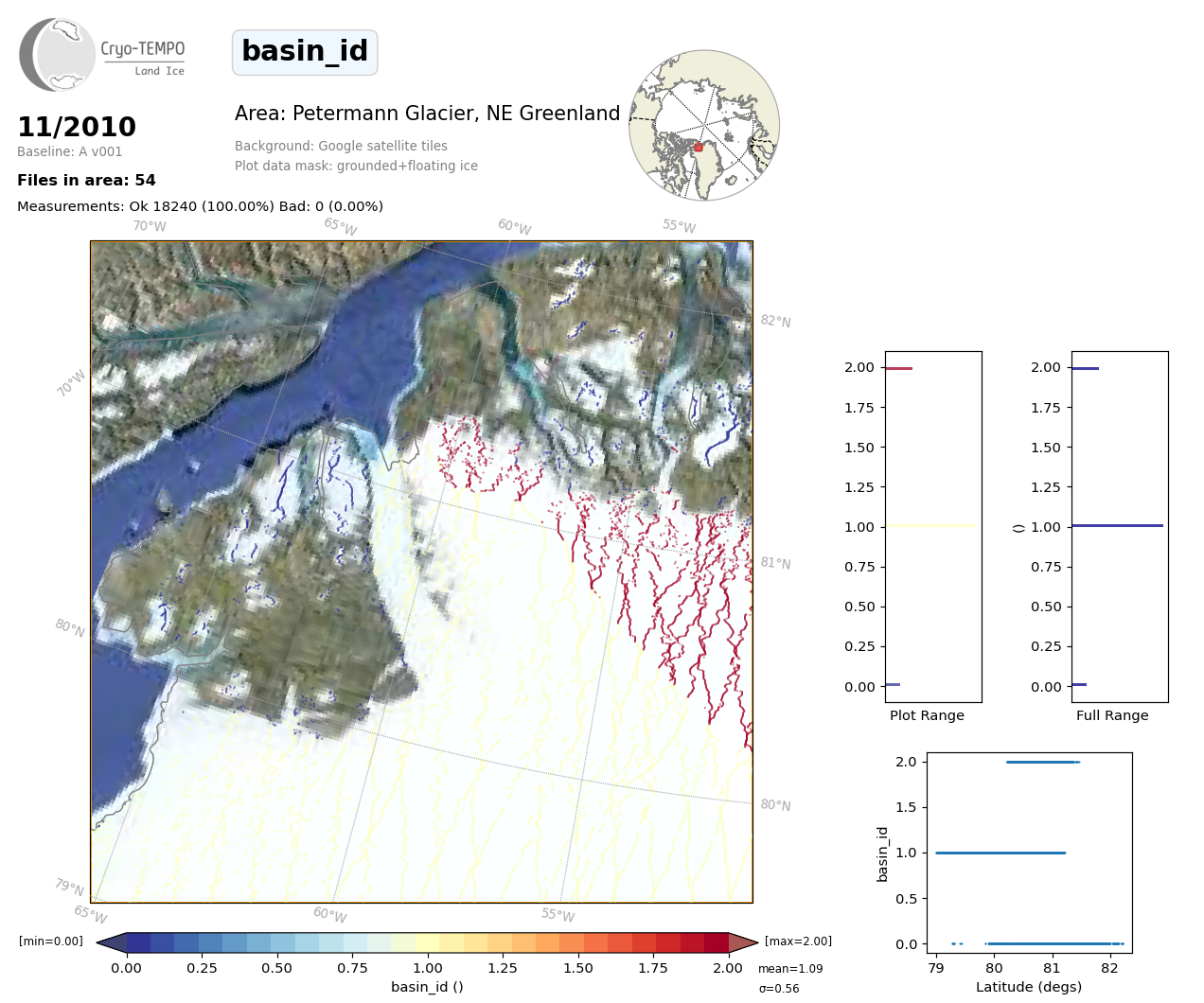Click the '[min=0.00]' label
This screenshot has height=1003, width=1204.
coord(51,941)
